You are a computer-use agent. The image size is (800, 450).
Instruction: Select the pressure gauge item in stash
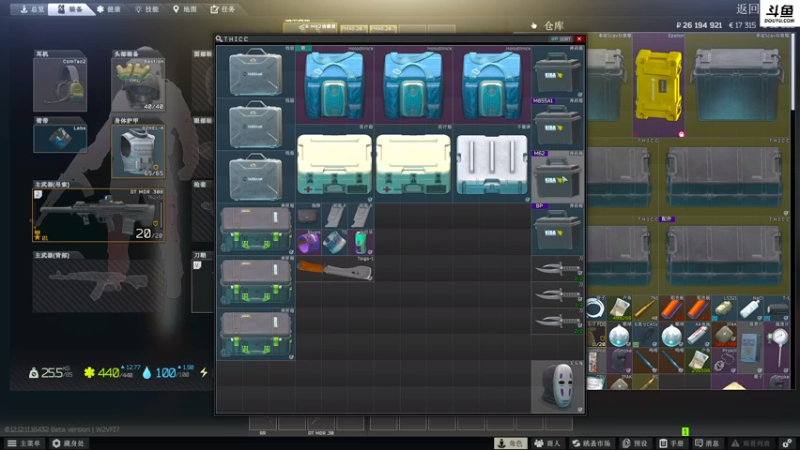pos(776,347)
